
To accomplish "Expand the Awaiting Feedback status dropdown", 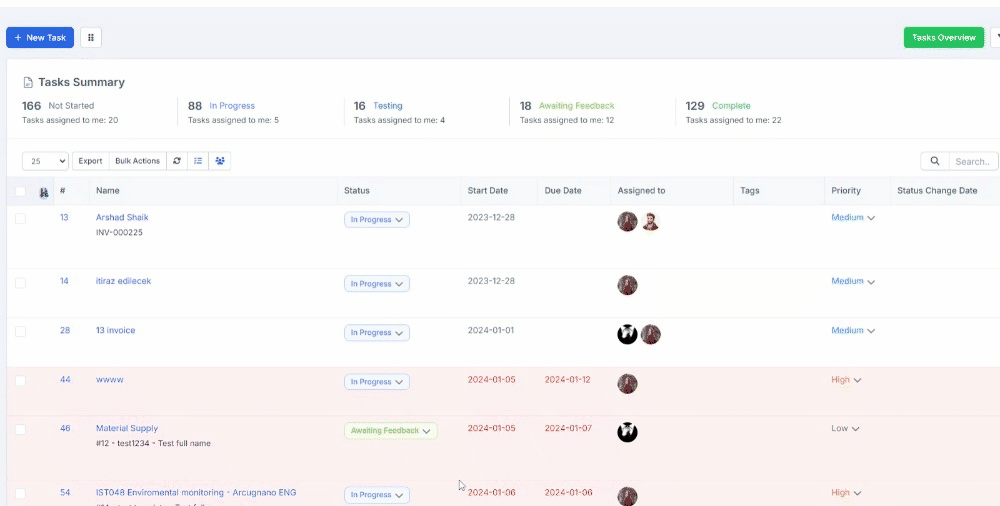I will 391,431.
